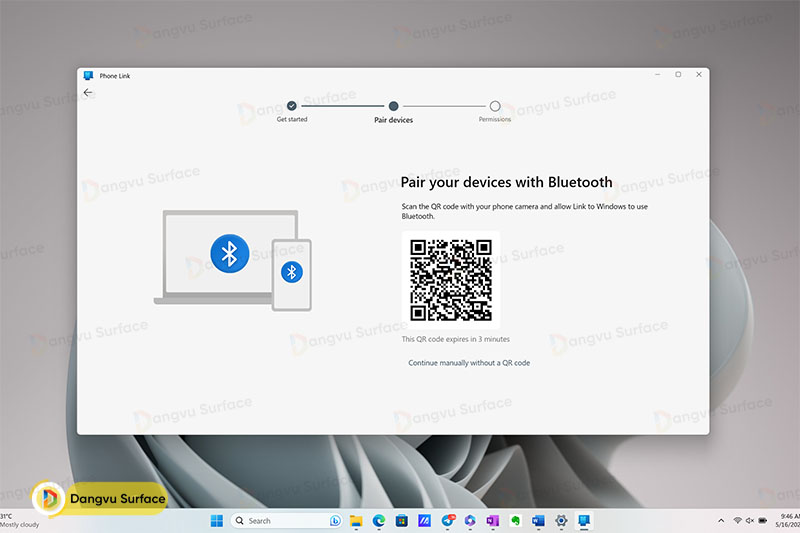Click the Phone Link title bar app icon
800x533 pixels.
pyautogui.click(x=88, y=75)
